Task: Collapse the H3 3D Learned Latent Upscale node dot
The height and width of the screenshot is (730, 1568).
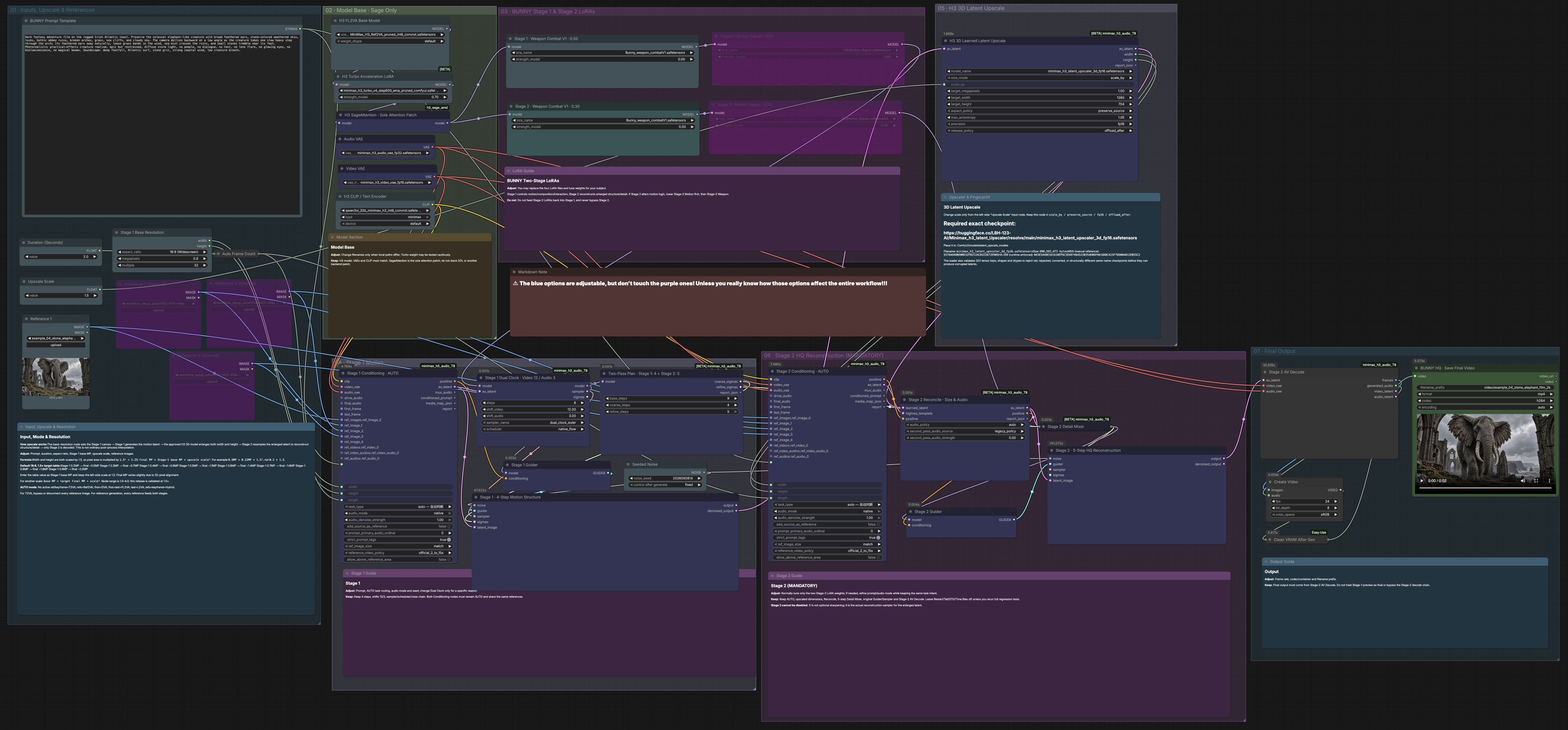Action: click(x=945, y=41)
